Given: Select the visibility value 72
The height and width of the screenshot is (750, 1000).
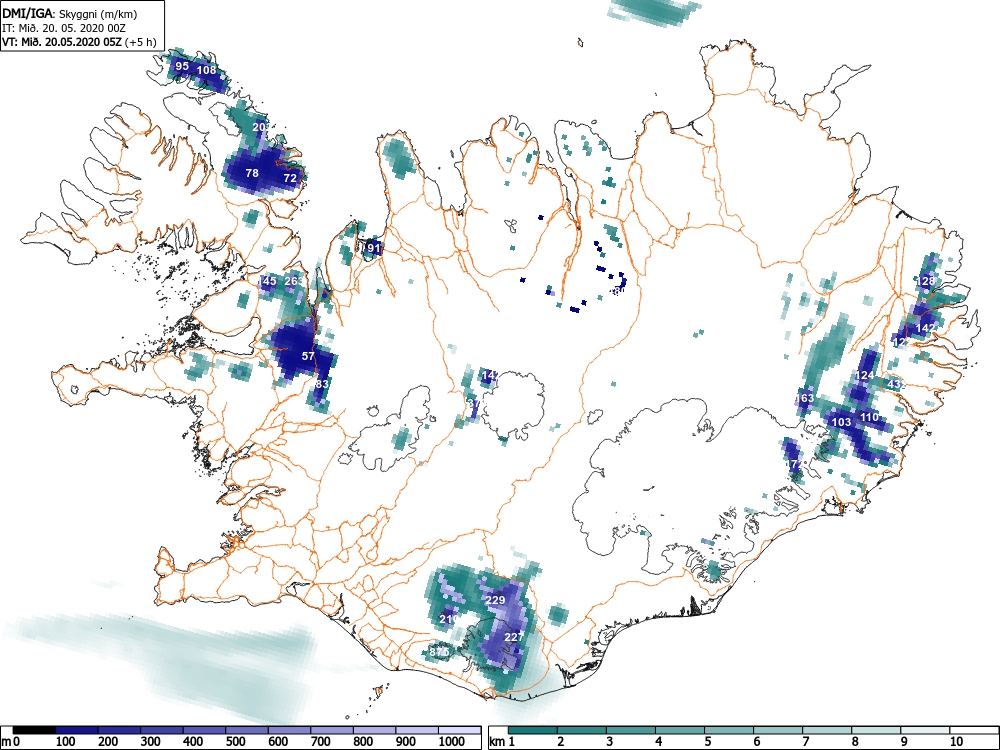Looking at the screenshot, I should pyautogui.click(x=290, y=178).
